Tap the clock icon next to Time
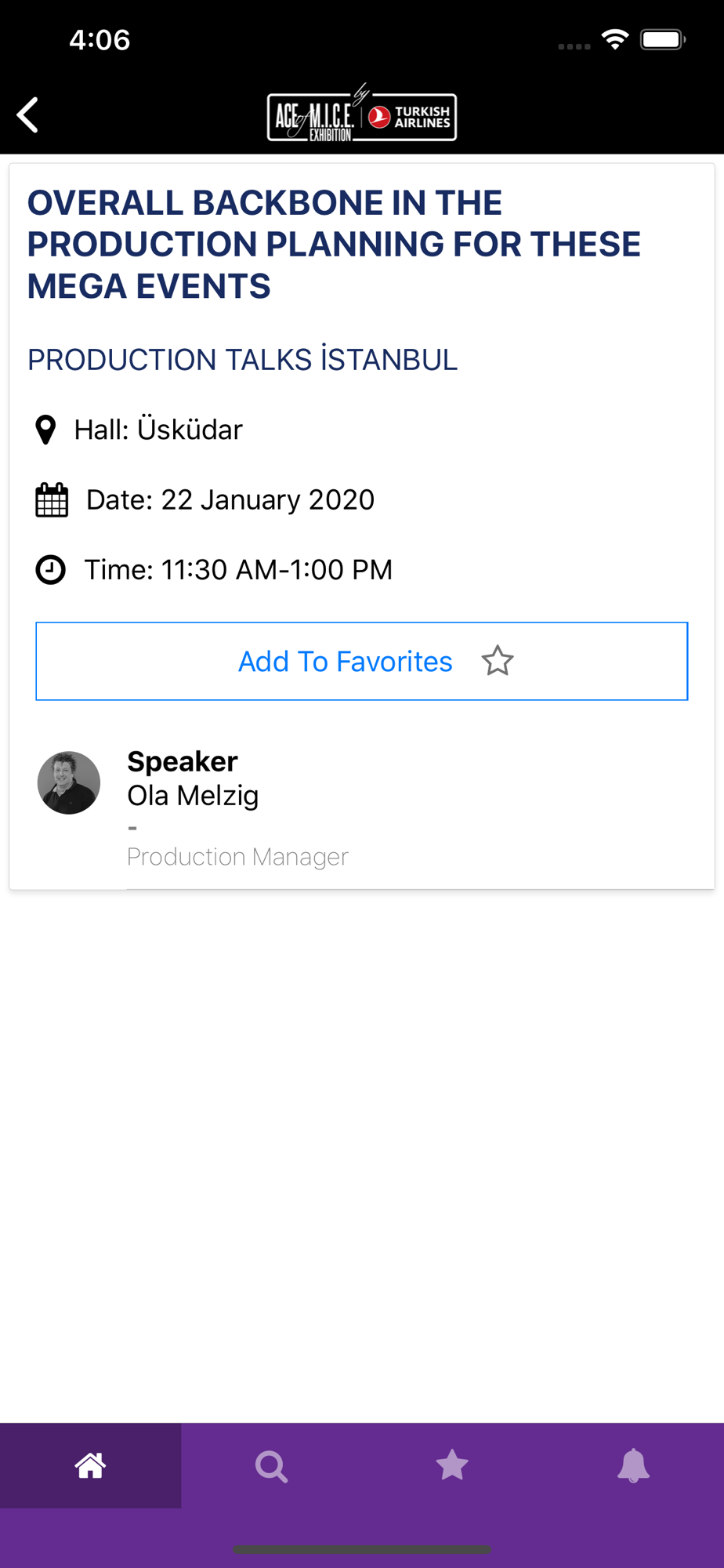The width and height of the screenshot is (724, 1568). pos(51,569)
